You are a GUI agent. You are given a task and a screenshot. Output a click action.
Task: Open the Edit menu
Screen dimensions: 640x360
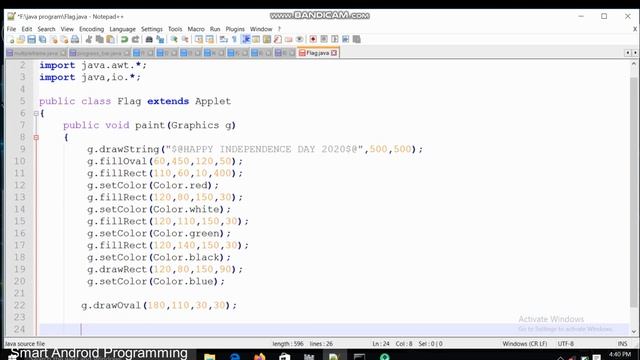[27, 29]
